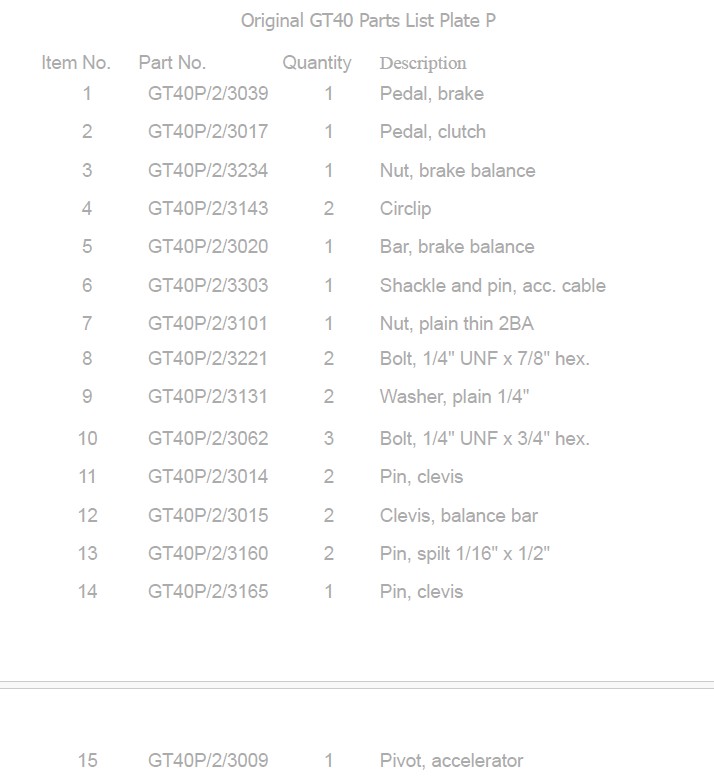Image resolution: width=714 pixels, height=784 pixels.
Task: Select Shackle and pin, acc. cable text
Action: coord(492,286)
